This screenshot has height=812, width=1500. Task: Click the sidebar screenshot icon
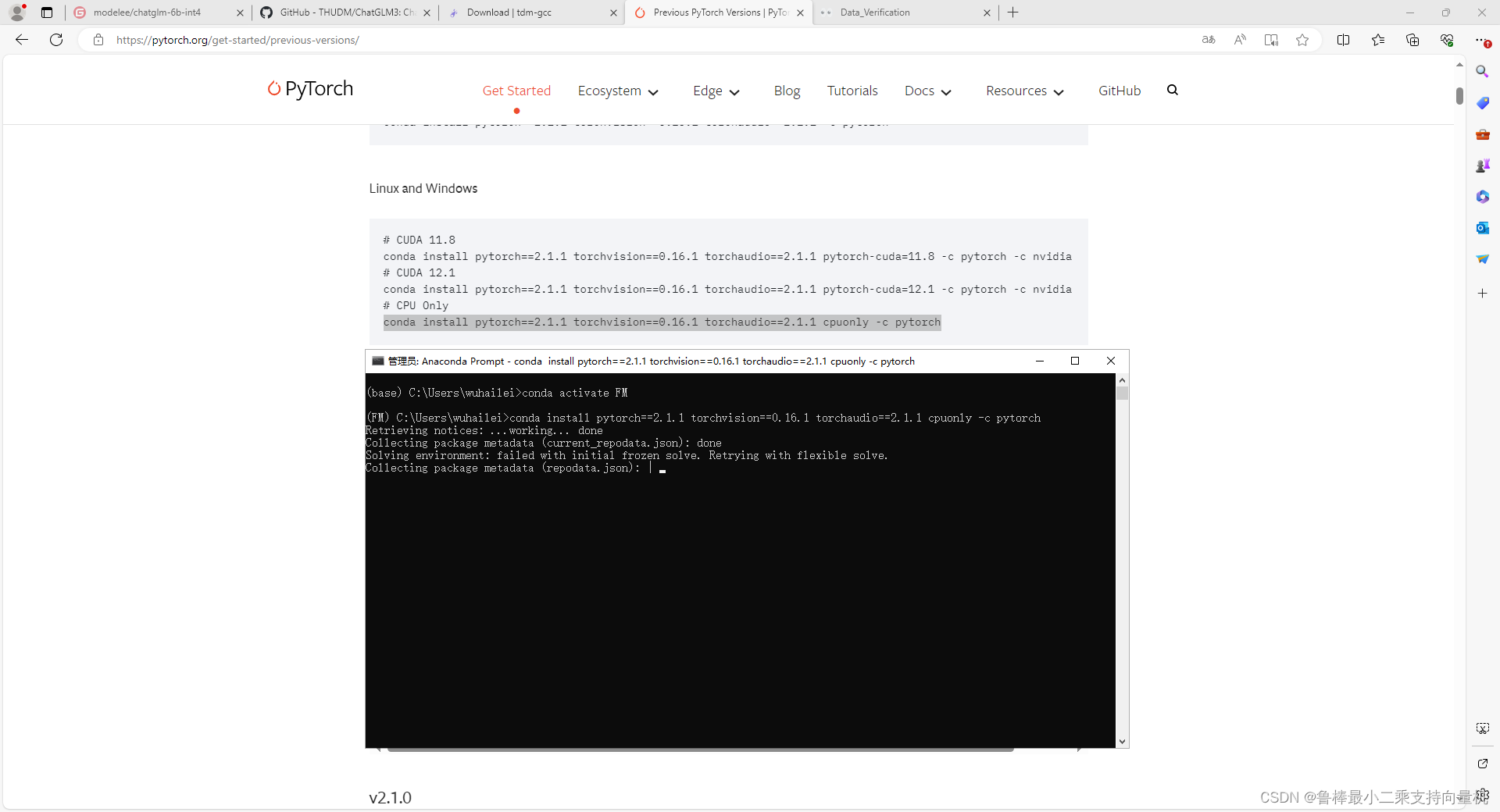click(x=1483, y=728)
